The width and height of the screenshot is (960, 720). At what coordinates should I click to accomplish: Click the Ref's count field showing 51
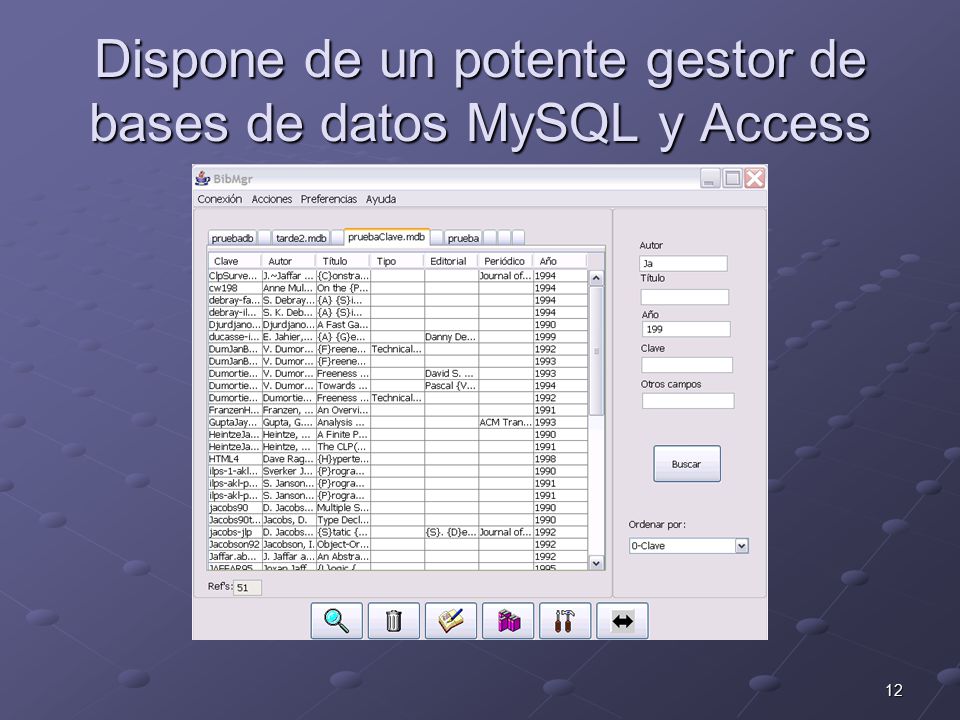247,588
